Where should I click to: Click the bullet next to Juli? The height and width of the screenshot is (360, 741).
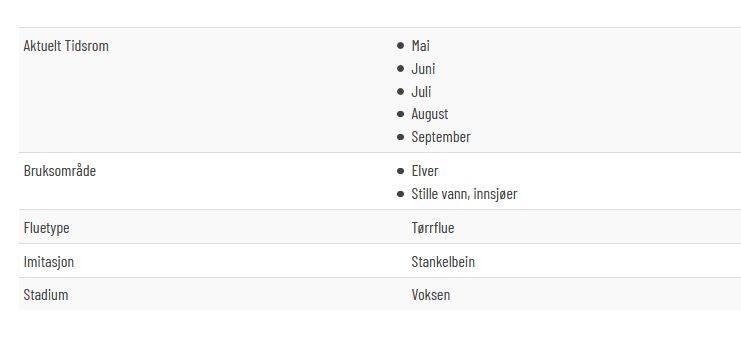click(401, 92)
